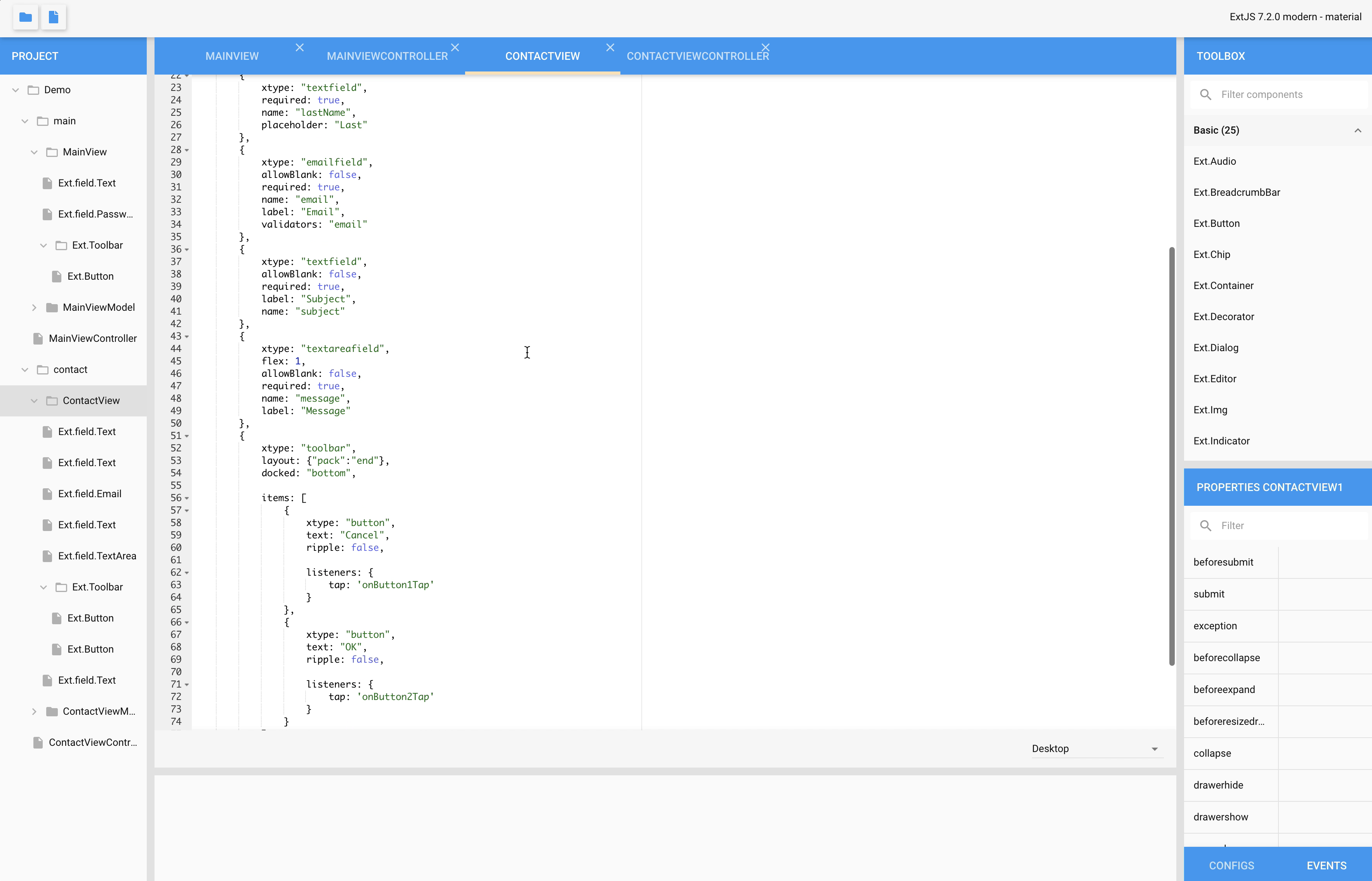The width and height of the screenshot is (1372, 881).
Task: Click the blue document icon in top toolbar
Action: pyautogui.click(x=53, y=17)
